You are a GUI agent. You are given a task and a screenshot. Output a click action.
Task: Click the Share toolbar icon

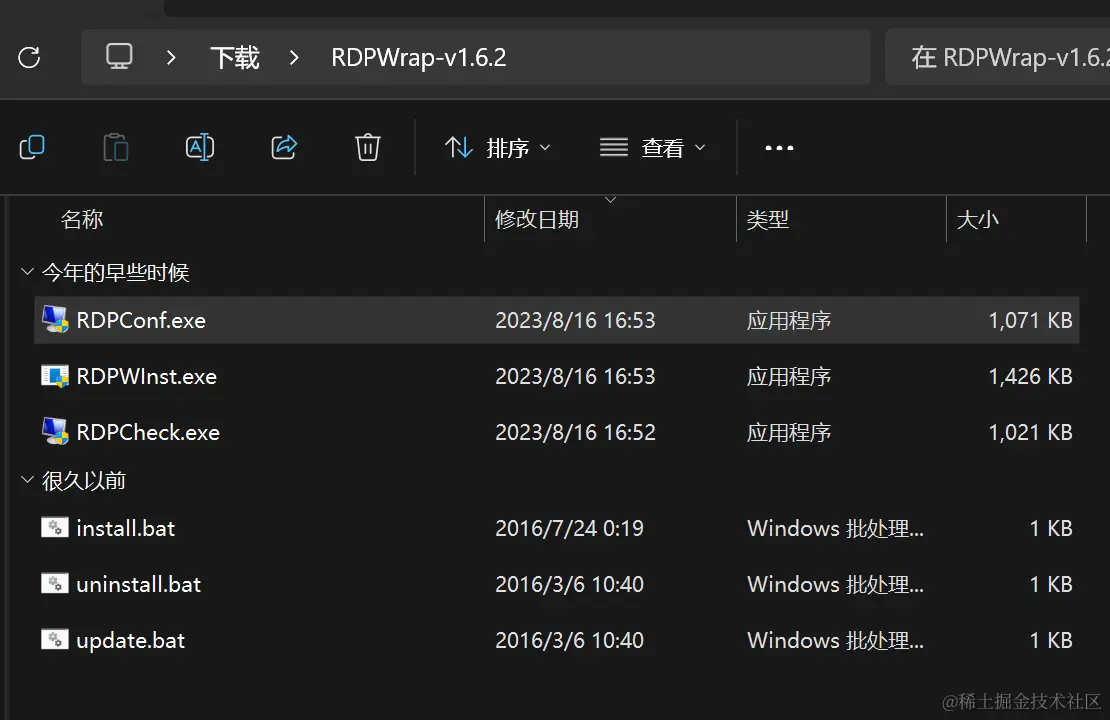point(284,147)
